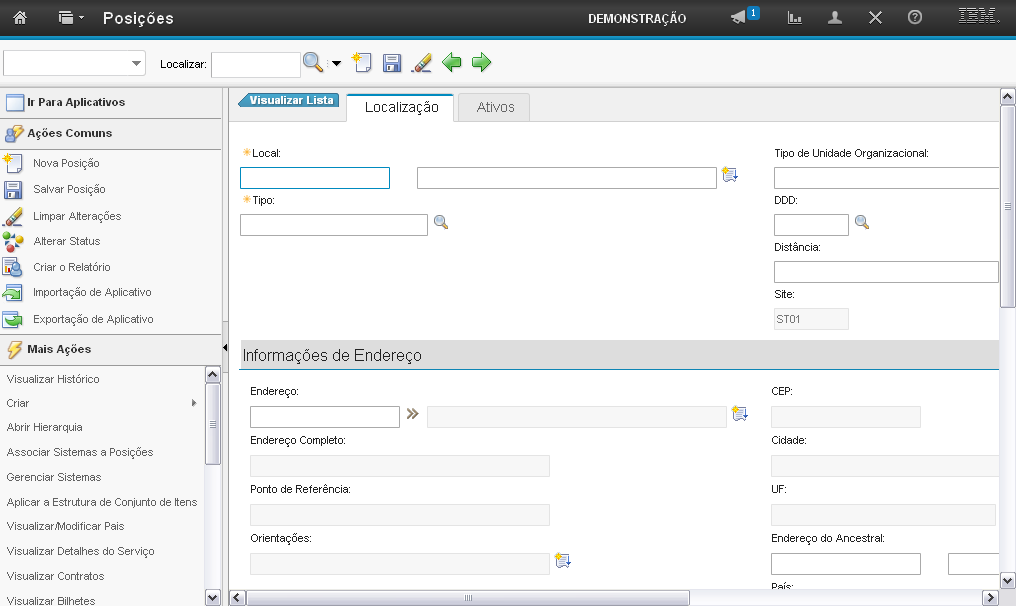Go to next record green arrow

tap(482, 63)
